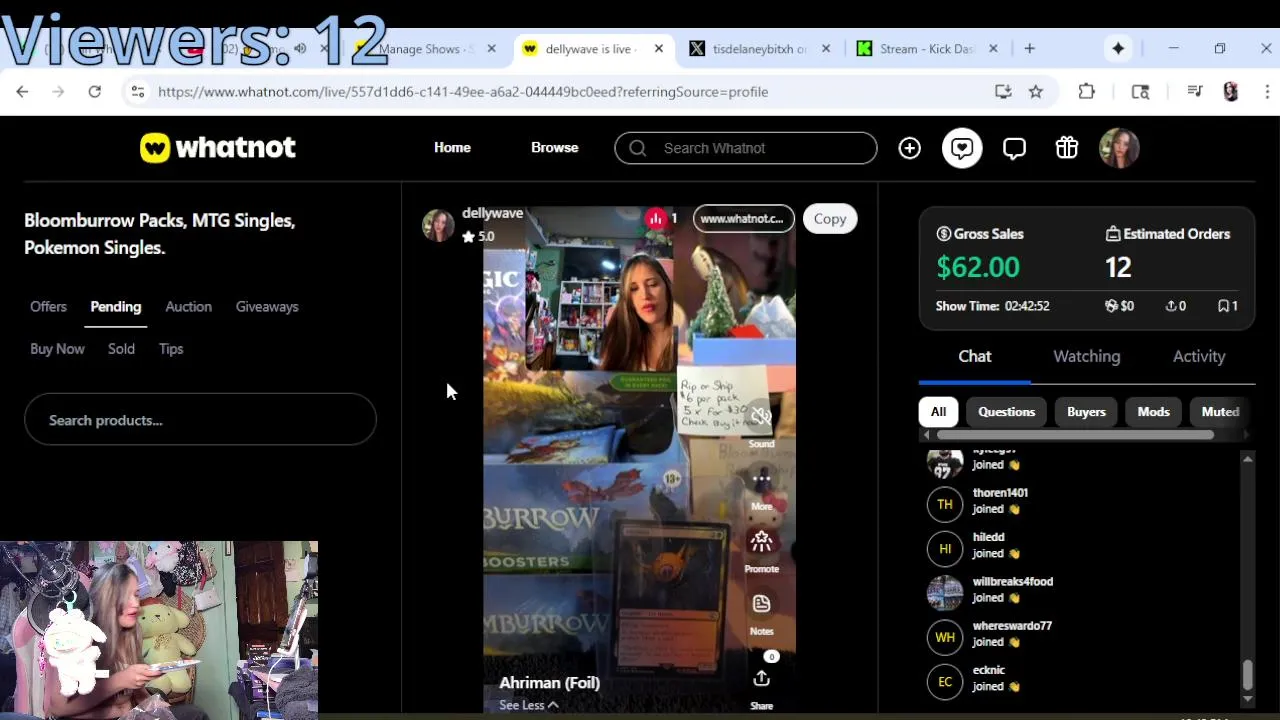Click the chat filter horizontal scrollbar
The width and height of the screenshot is (1280, 720).
[1076, 435]
